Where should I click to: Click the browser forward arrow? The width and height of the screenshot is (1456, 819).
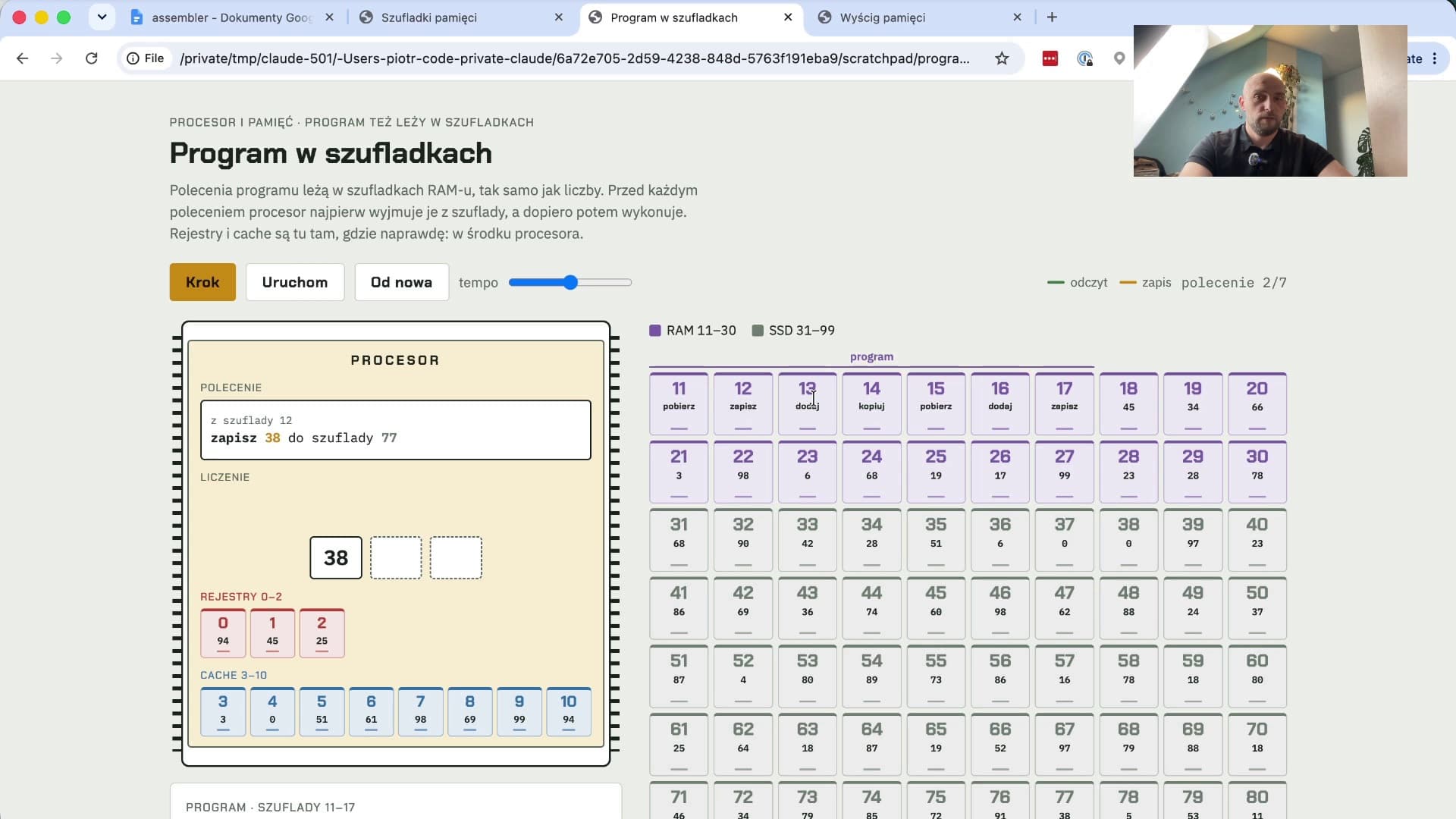pyautogui.click(x=57, y=58)
